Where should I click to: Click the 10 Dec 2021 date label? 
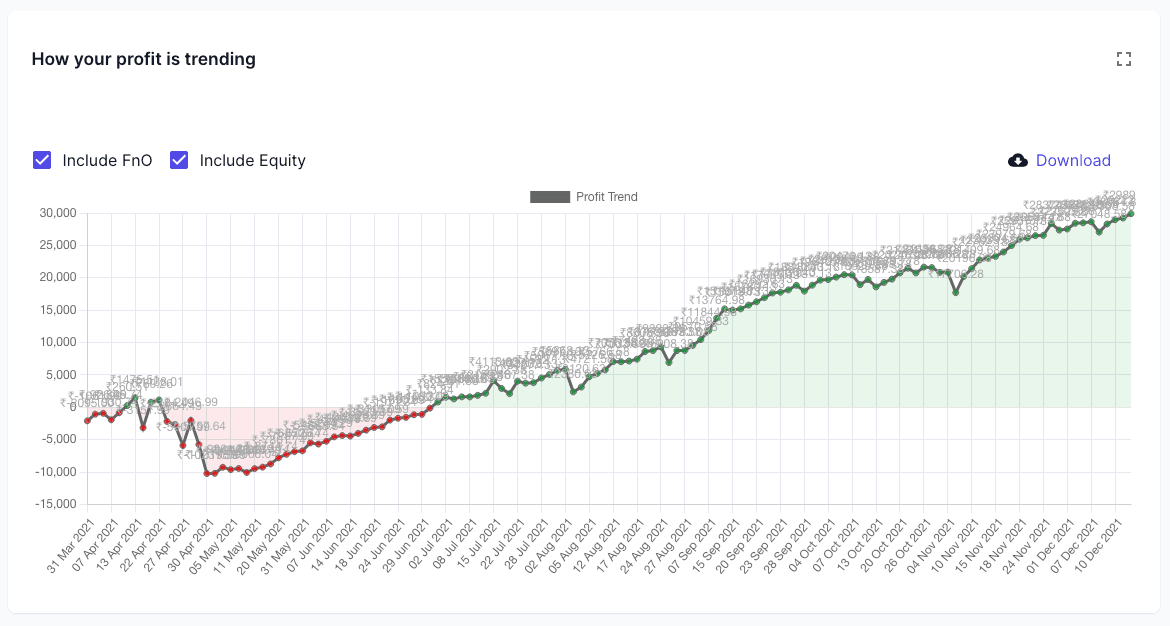(x=1096, y=547)
